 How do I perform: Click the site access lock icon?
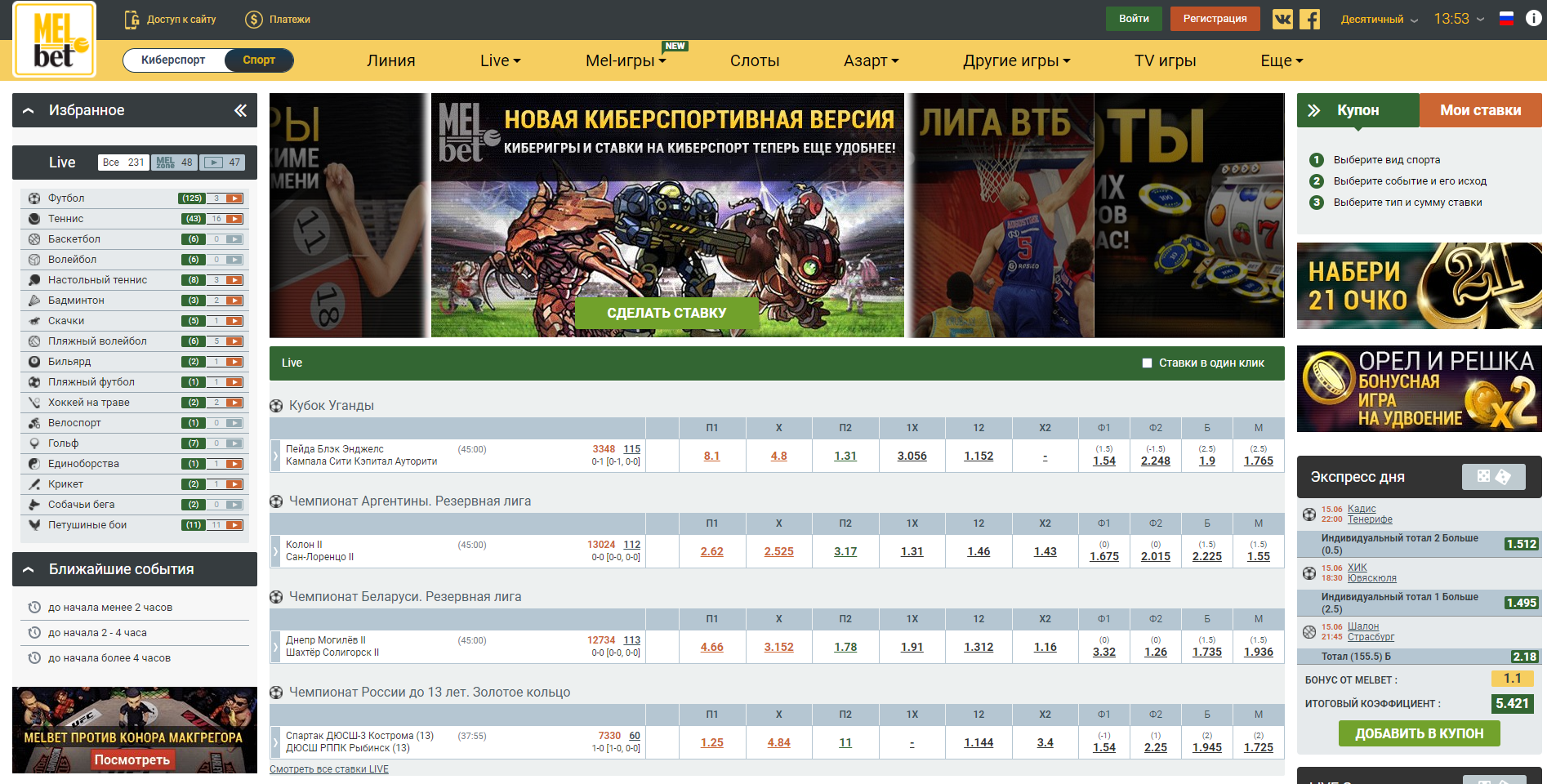click(132, 20)
